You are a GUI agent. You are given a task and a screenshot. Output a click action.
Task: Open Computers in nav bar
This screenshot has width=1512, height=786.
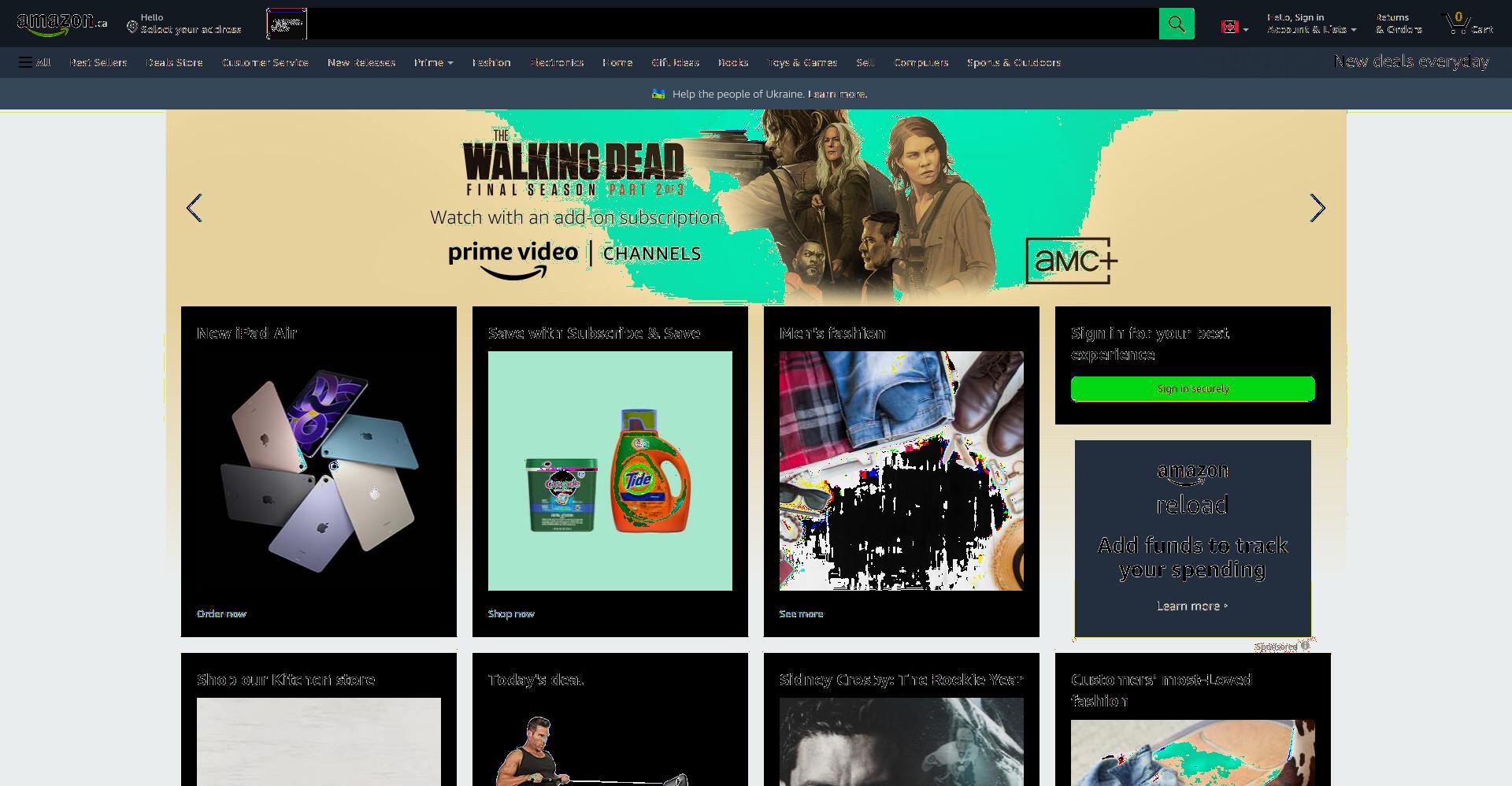921,62
